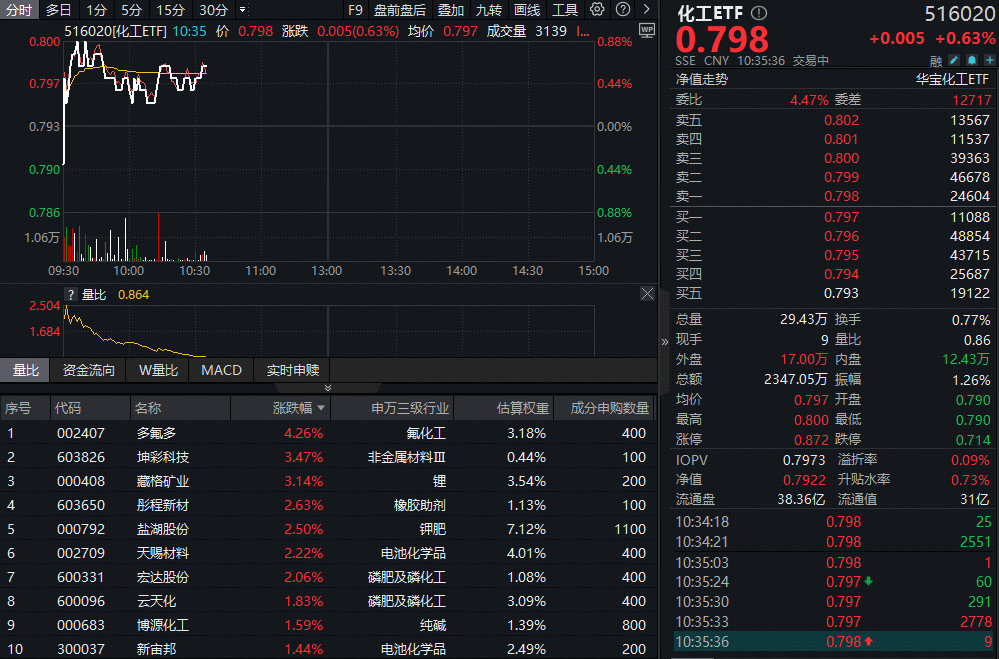The height and width of the screenshot is (659, 999).
Task: Select the drawing pencil icon near 融
Action: (955, 60)
